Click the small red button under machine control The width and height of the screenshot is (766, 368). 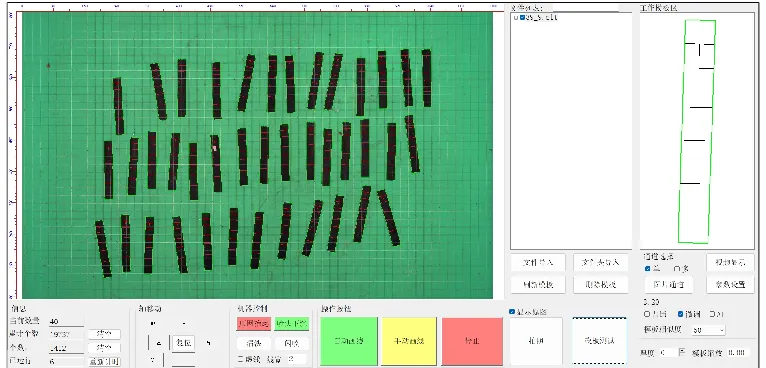254,324
